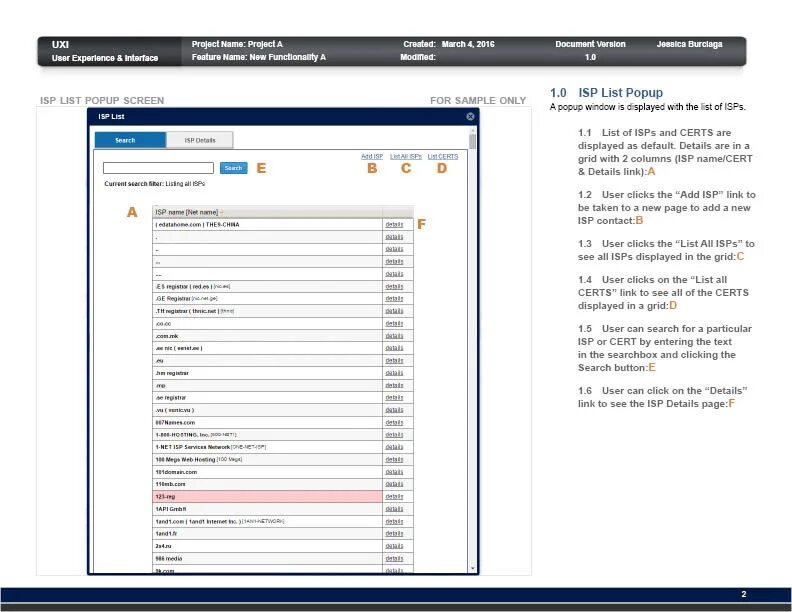The image size is (792, 612).
Task: Select the '101domain.com' name cell
Action: tap(268, 472)
